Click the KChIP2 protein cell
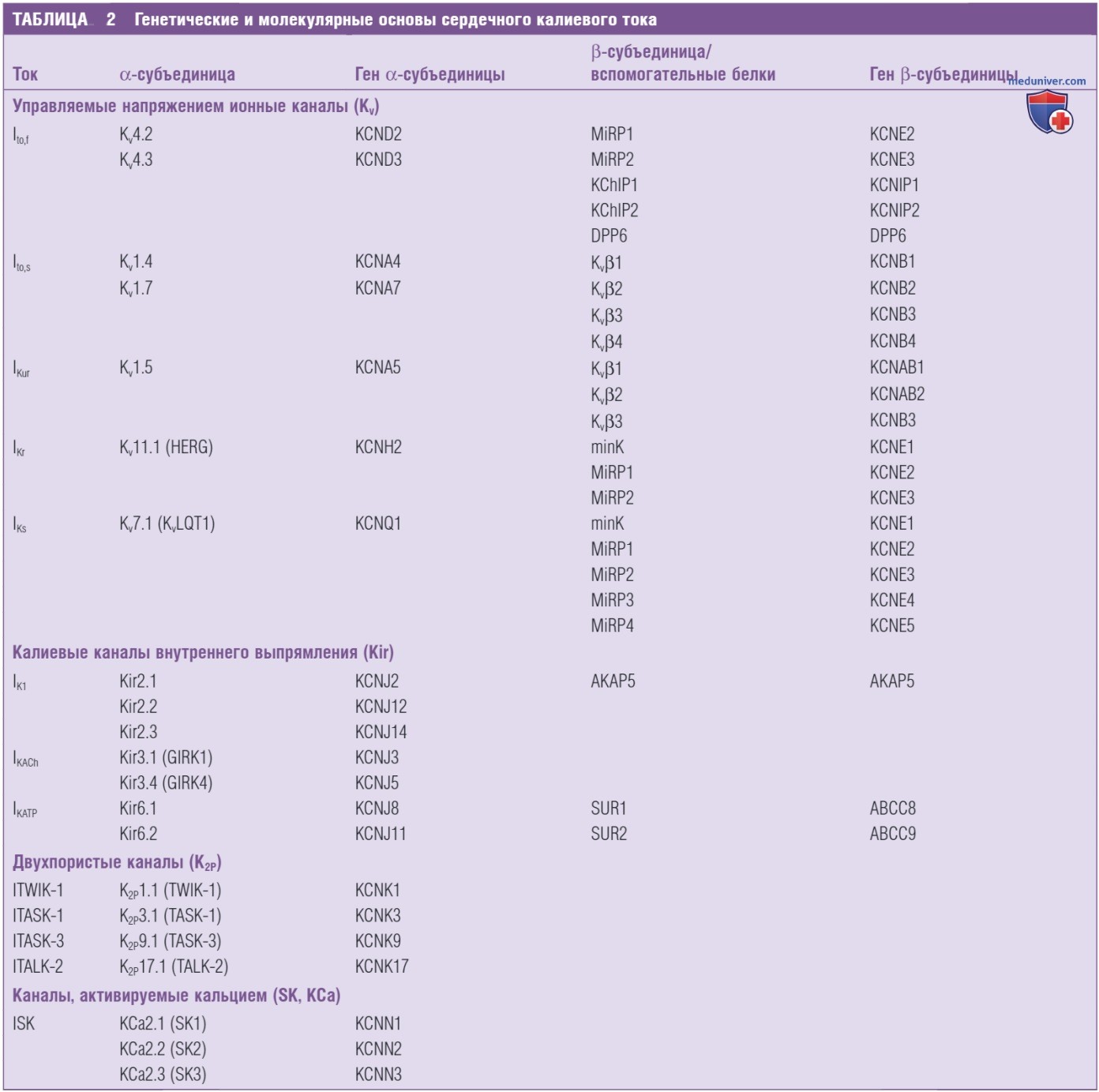The image size is (1099, 1092). (x=614, y=210)
